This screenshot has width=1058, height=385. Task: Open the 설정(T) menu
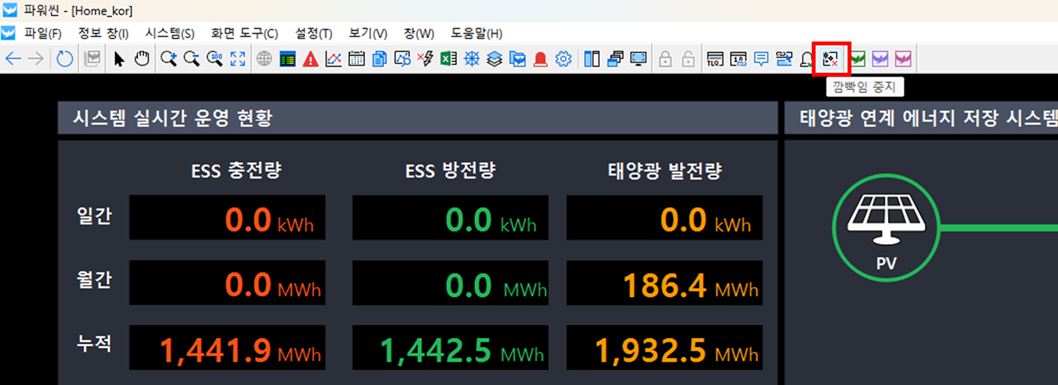coord(314,33)
